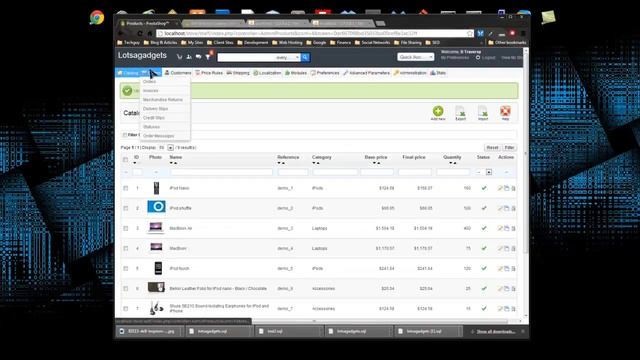This screenshot has width=640, height=360.
Task: Open the shopping cart quick-access icon in header
Action: click(179, 57)
